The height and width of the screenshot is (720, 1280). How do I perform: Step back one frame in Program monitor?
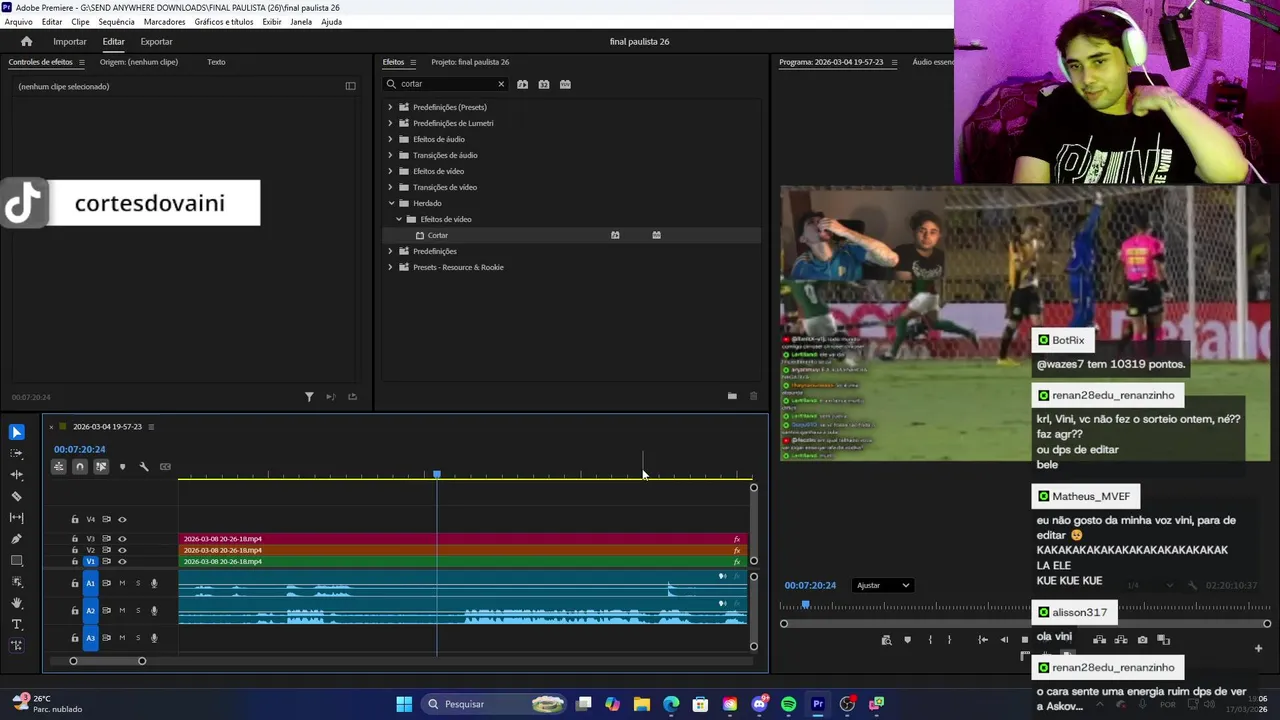pos(1004,640)
